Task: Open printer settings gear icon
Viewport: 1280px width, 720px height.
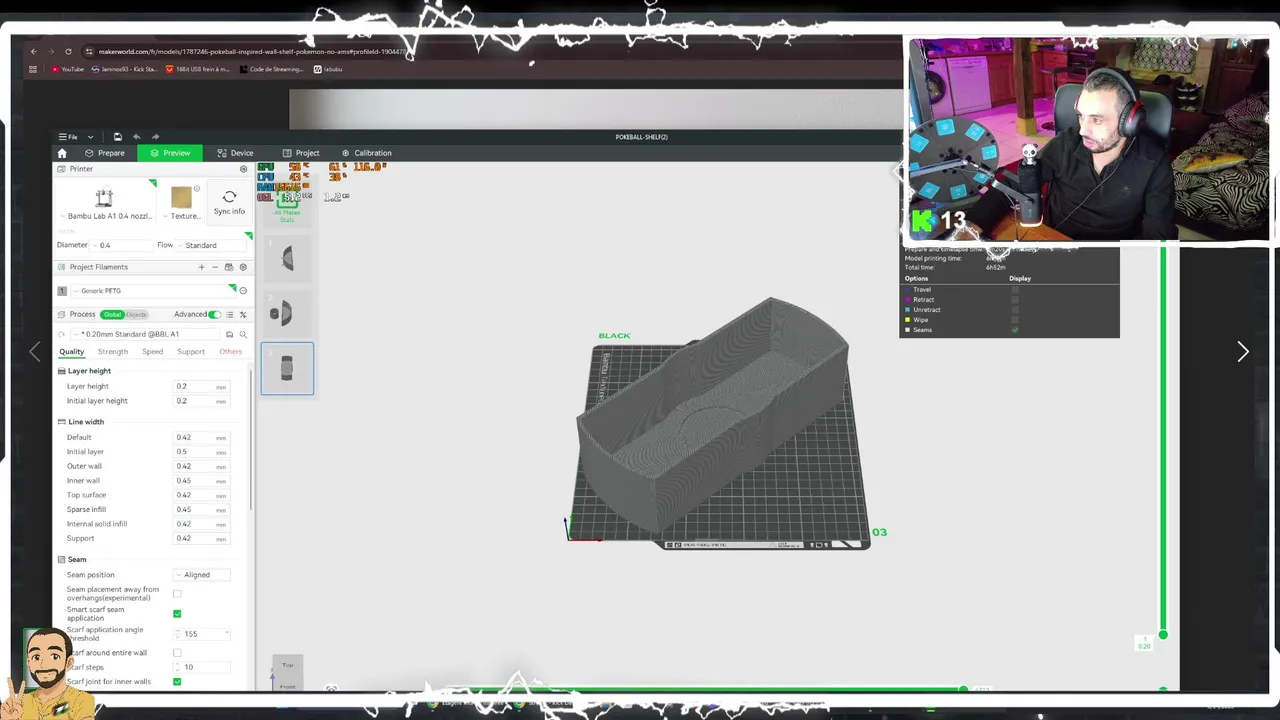Action: coord(243,169)
